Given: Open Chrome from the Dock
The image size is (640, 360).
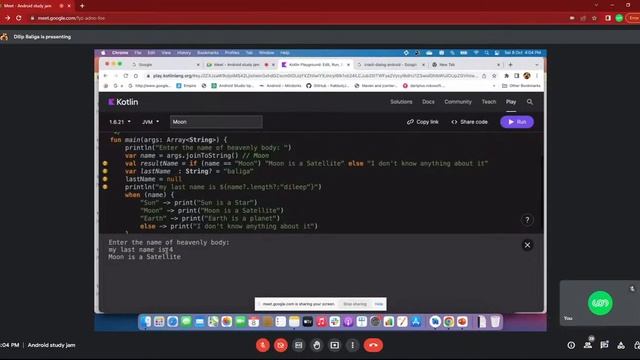Looking at the screenshot, I should pos(449,322).
